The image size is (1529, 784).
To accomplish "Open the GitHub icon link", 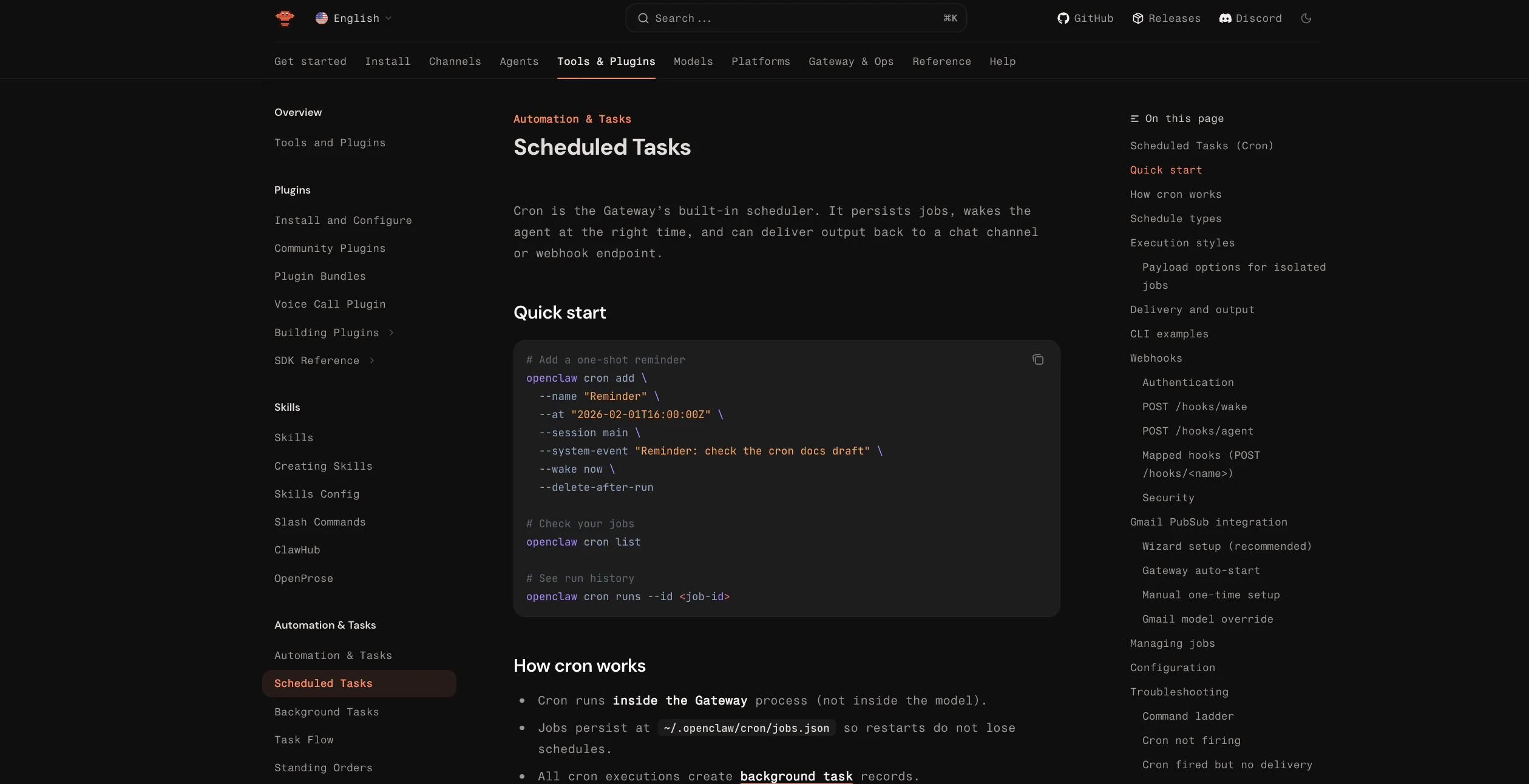I will 1063,18.
